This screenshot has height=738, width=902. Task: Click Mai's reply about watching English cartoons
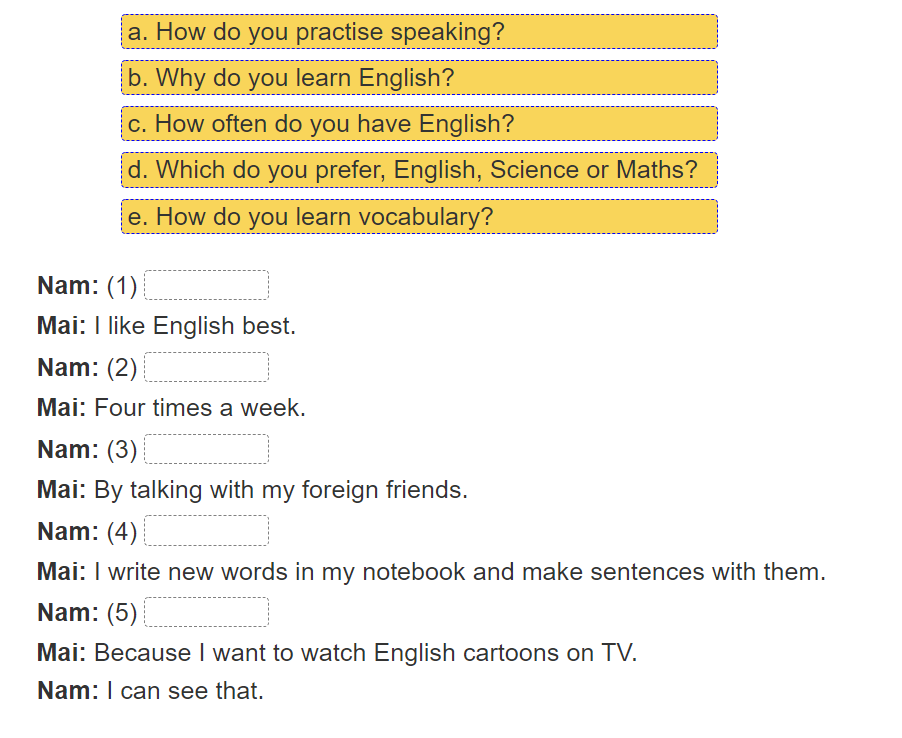coord(365,654)
